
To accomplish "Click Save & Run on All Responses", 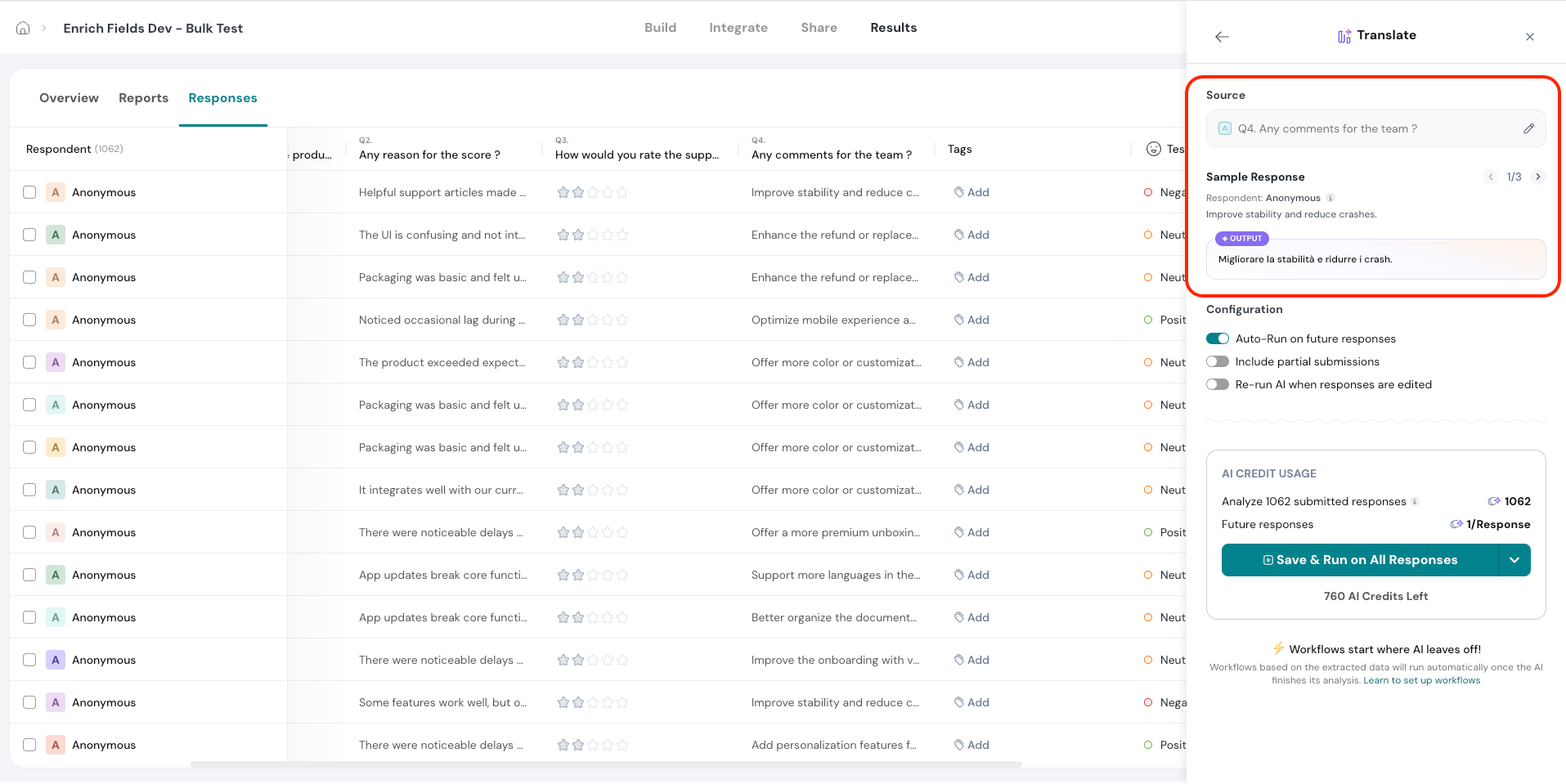I will tap(1360, 560).
